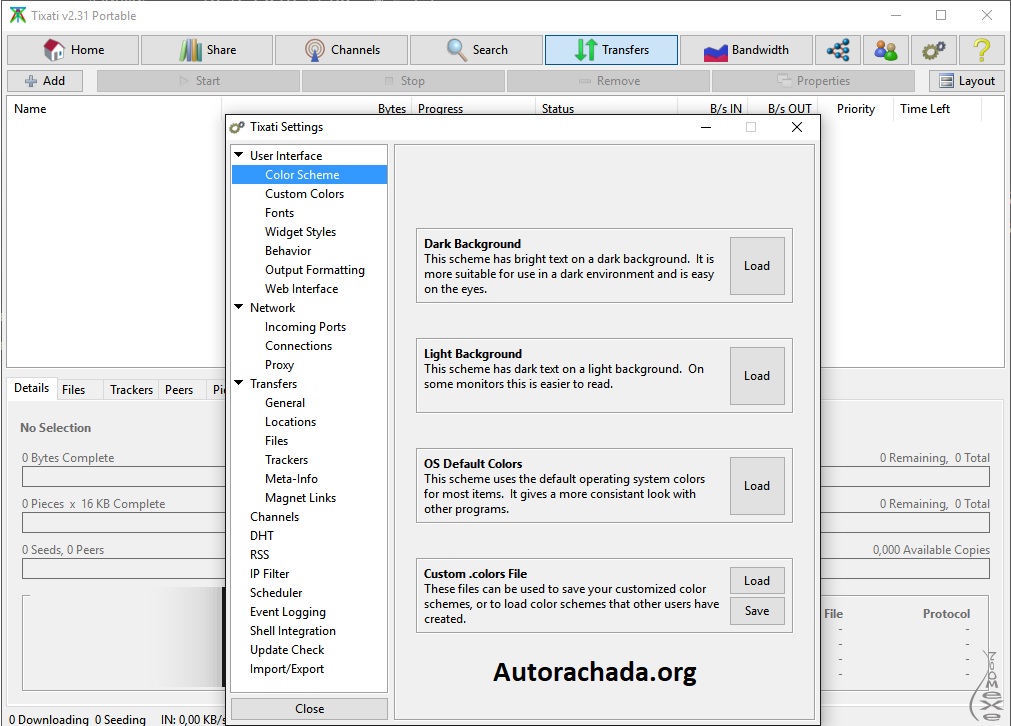
Task: Minimize the Tixati Settings window
Action: [x=706, y=127]
